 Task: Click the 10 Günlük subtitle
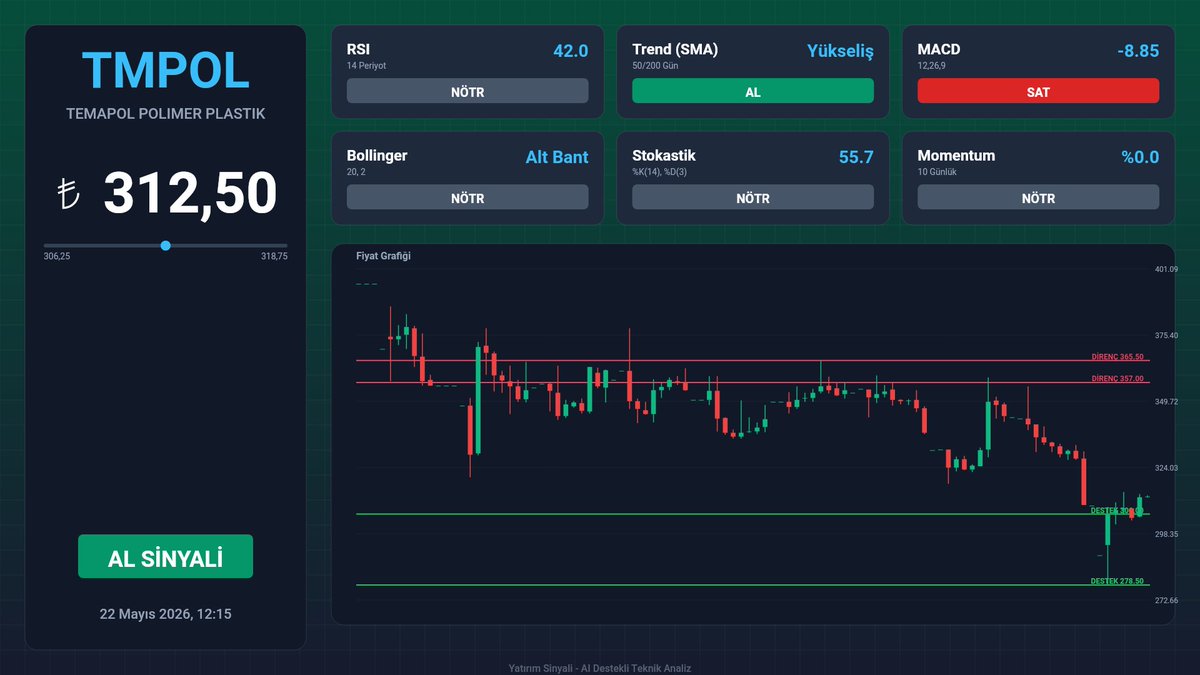pos(938,172)
